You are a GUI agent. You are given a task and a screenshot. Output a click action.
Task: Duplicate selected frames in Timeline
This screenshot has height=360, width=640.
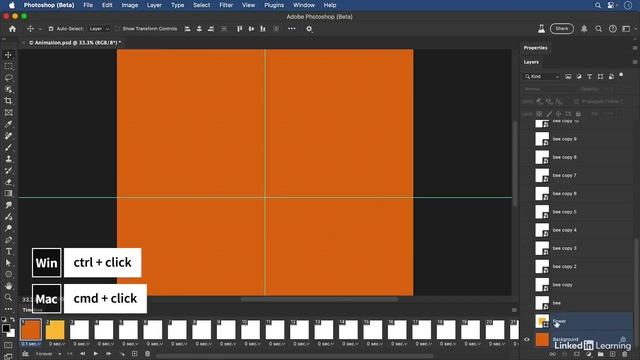click(135, 354)
